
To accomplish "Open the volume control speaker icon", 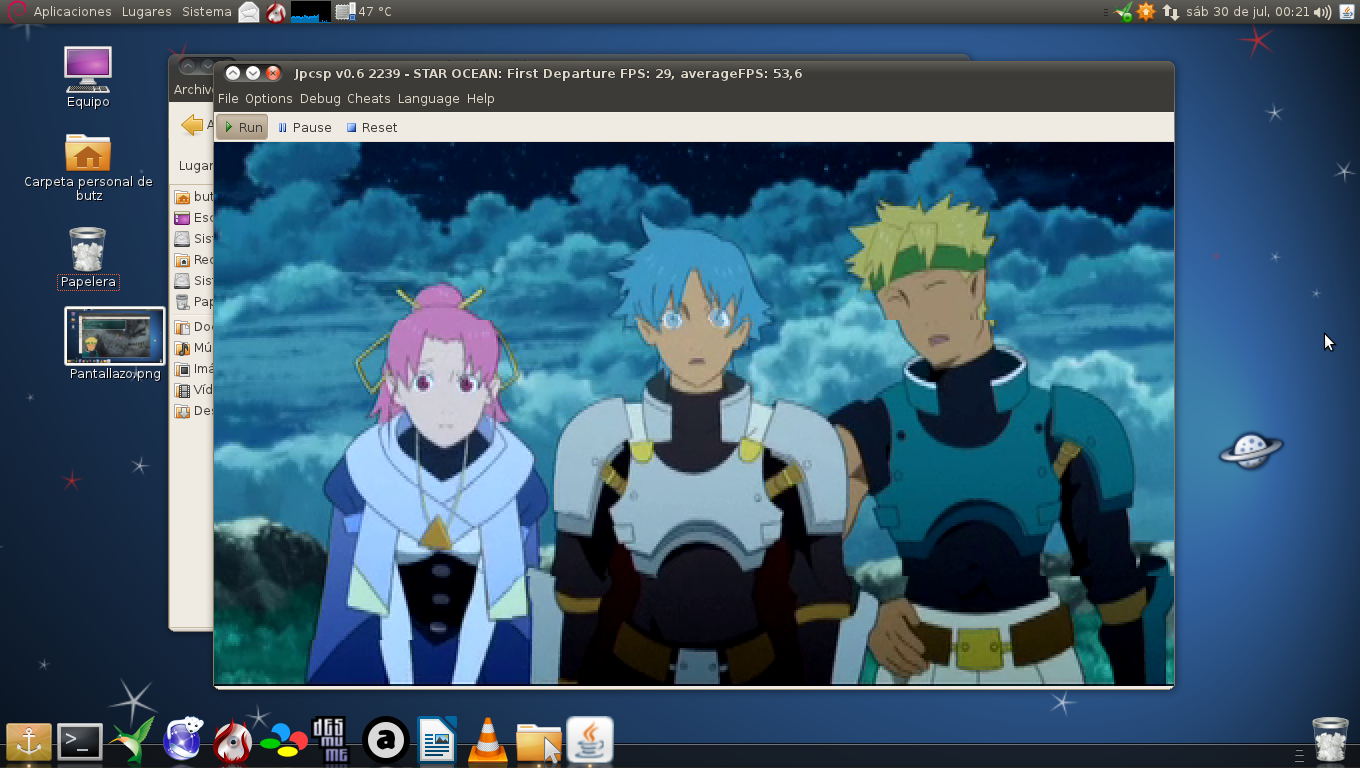I will tap(1322, 12).
